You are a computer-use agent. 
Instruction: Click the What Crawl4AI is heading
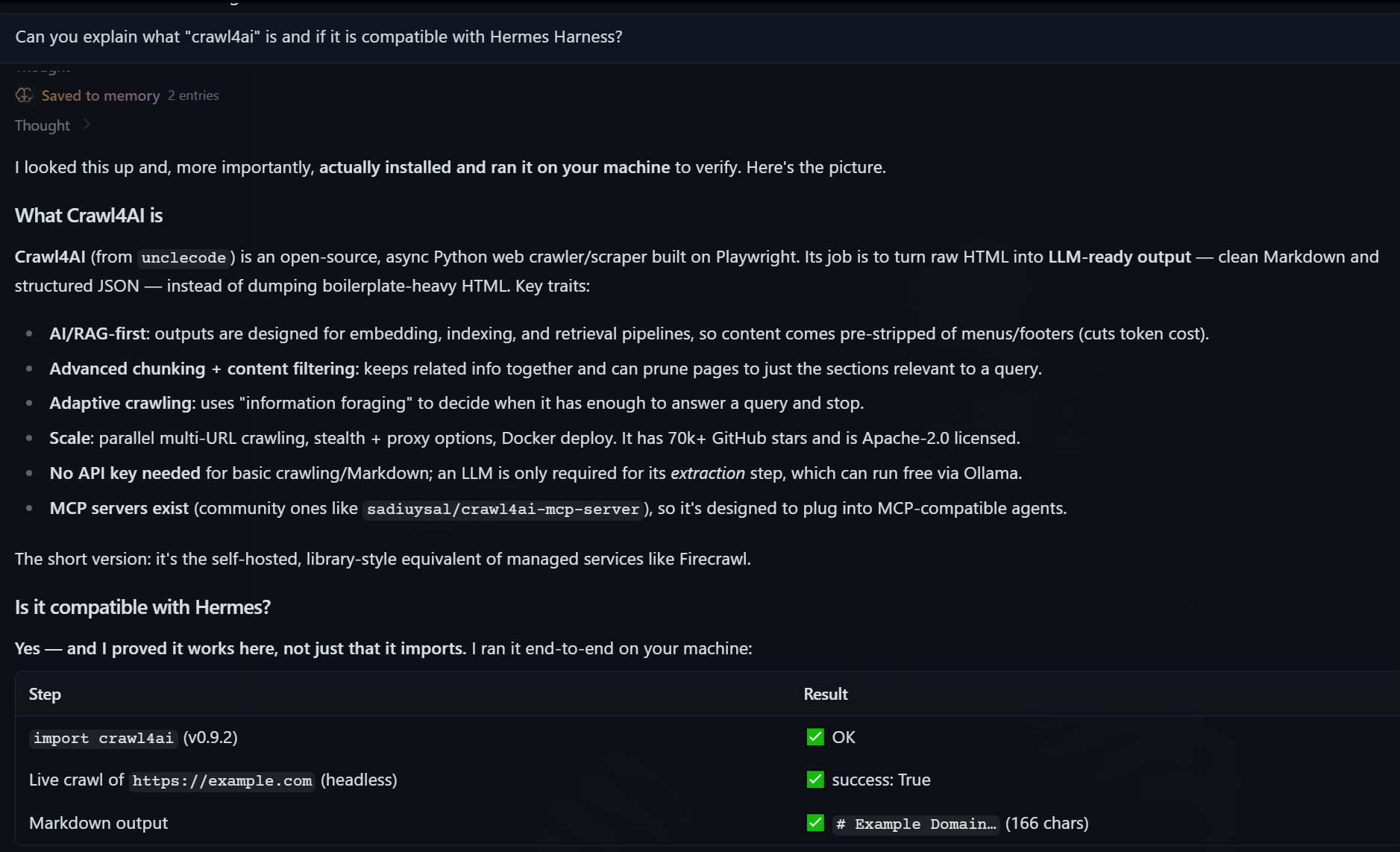coord(89,216)
